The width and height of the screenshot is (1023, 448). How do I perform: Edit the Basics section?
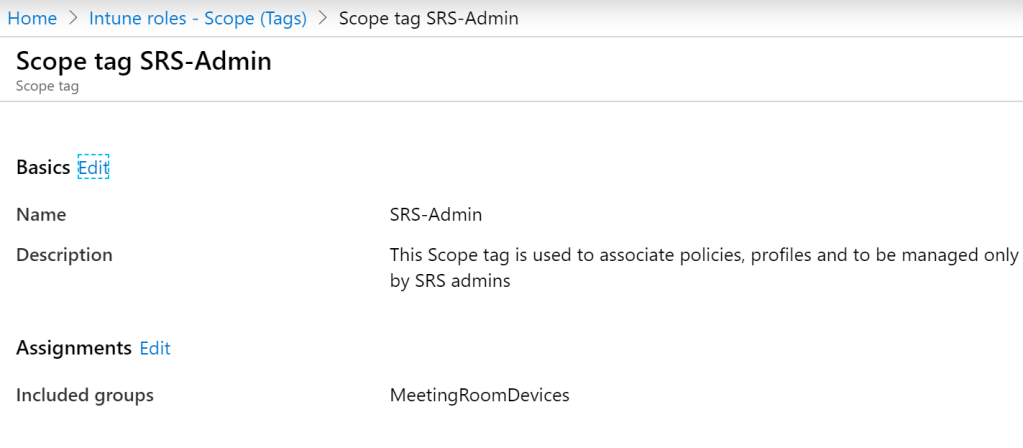pos(93,168)
